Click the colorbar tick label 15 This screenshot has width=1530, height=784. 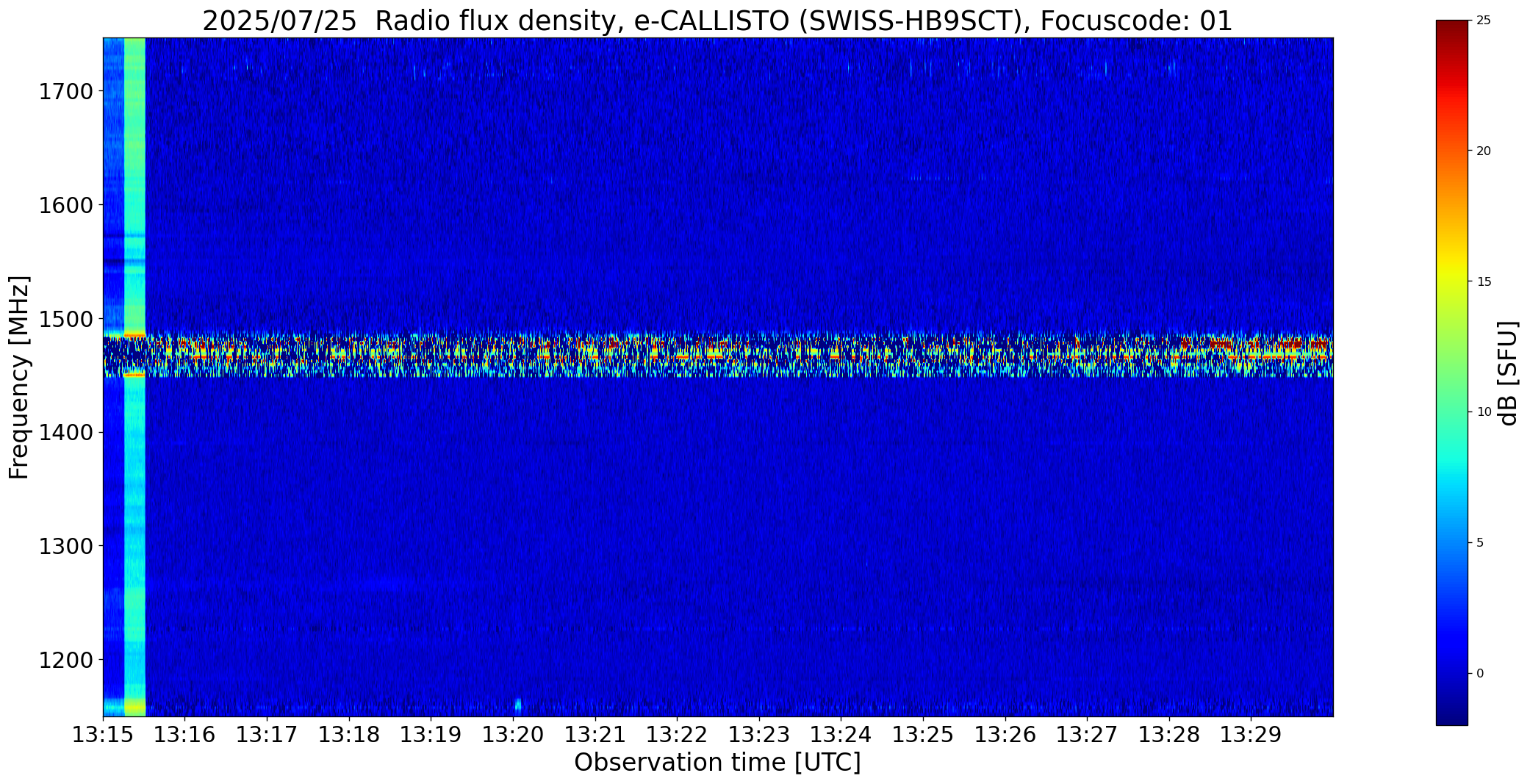[x=1484, y=282]
